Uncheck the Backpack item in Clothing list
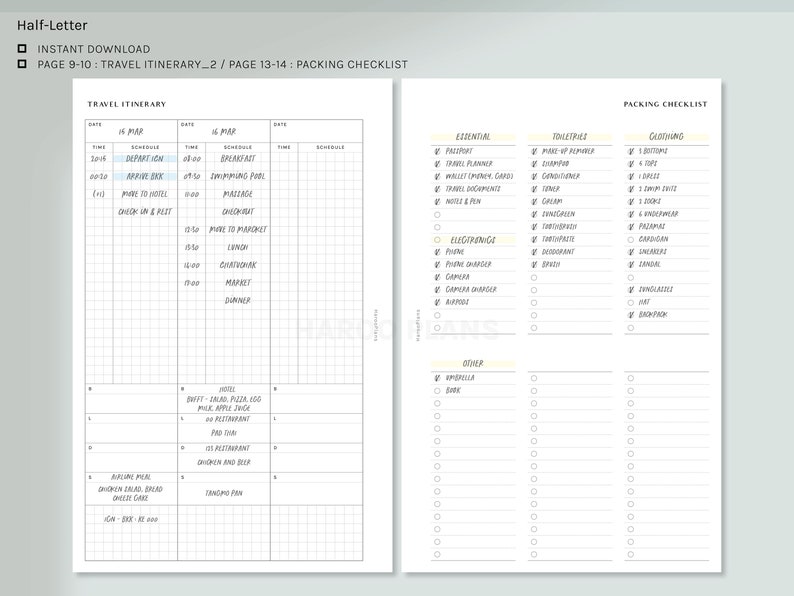This screenshot has width=794, height=596. click(x=630, y=314)
